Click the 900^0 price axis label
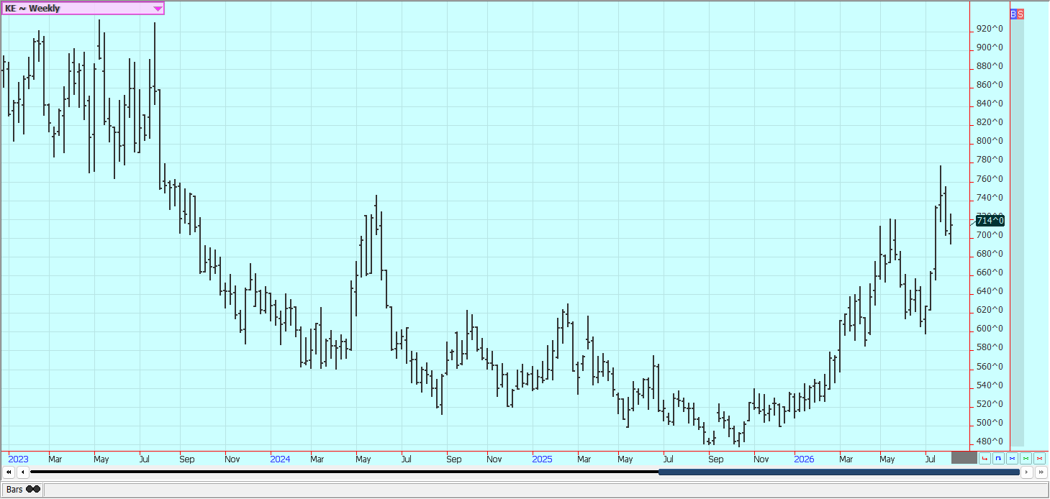Image resolution: width=1050 pixels, height=499 pixels. coord(989,48)
